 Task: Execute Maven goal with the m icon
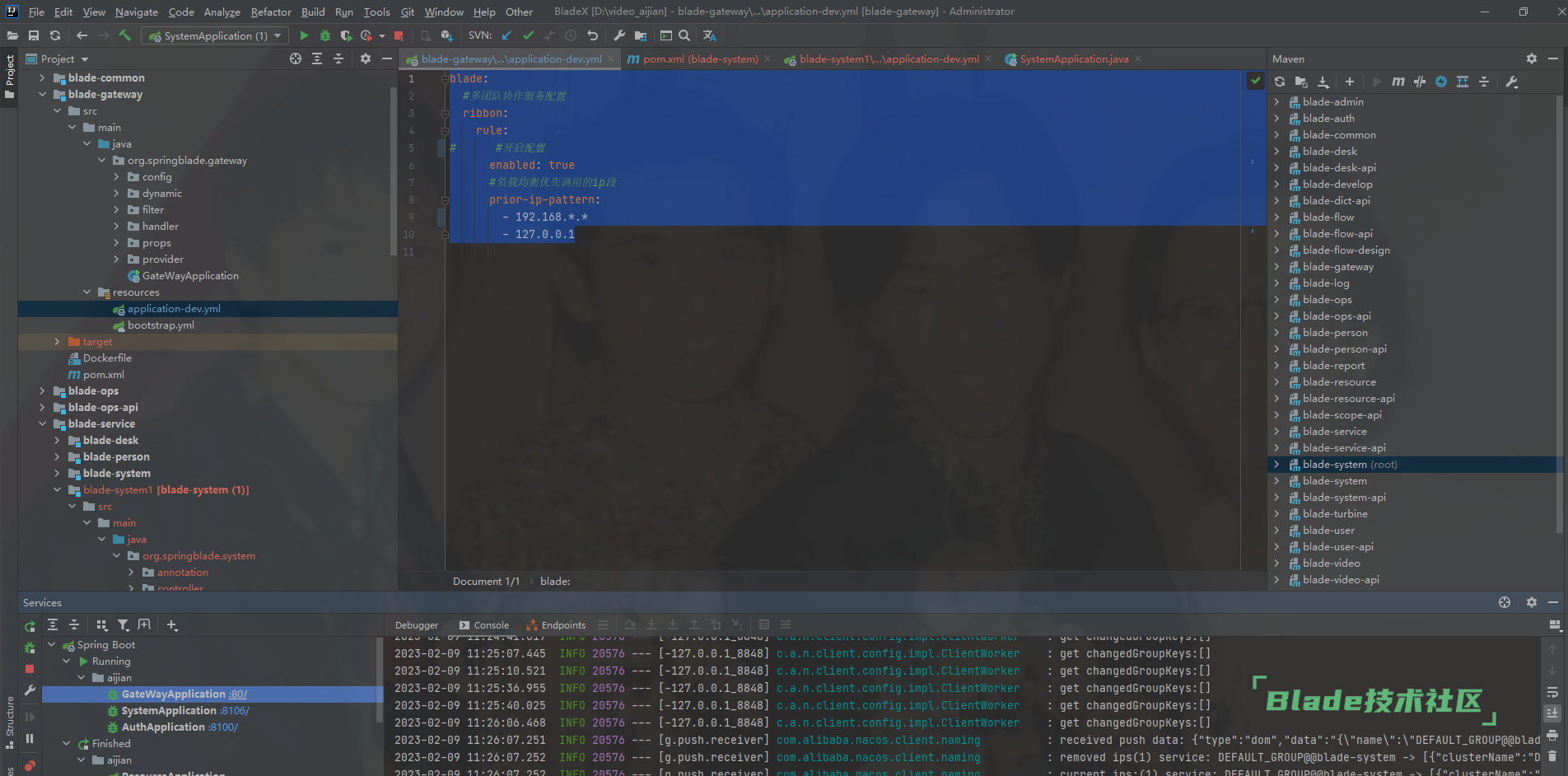pyautogui.click(x=1398, y=82)
